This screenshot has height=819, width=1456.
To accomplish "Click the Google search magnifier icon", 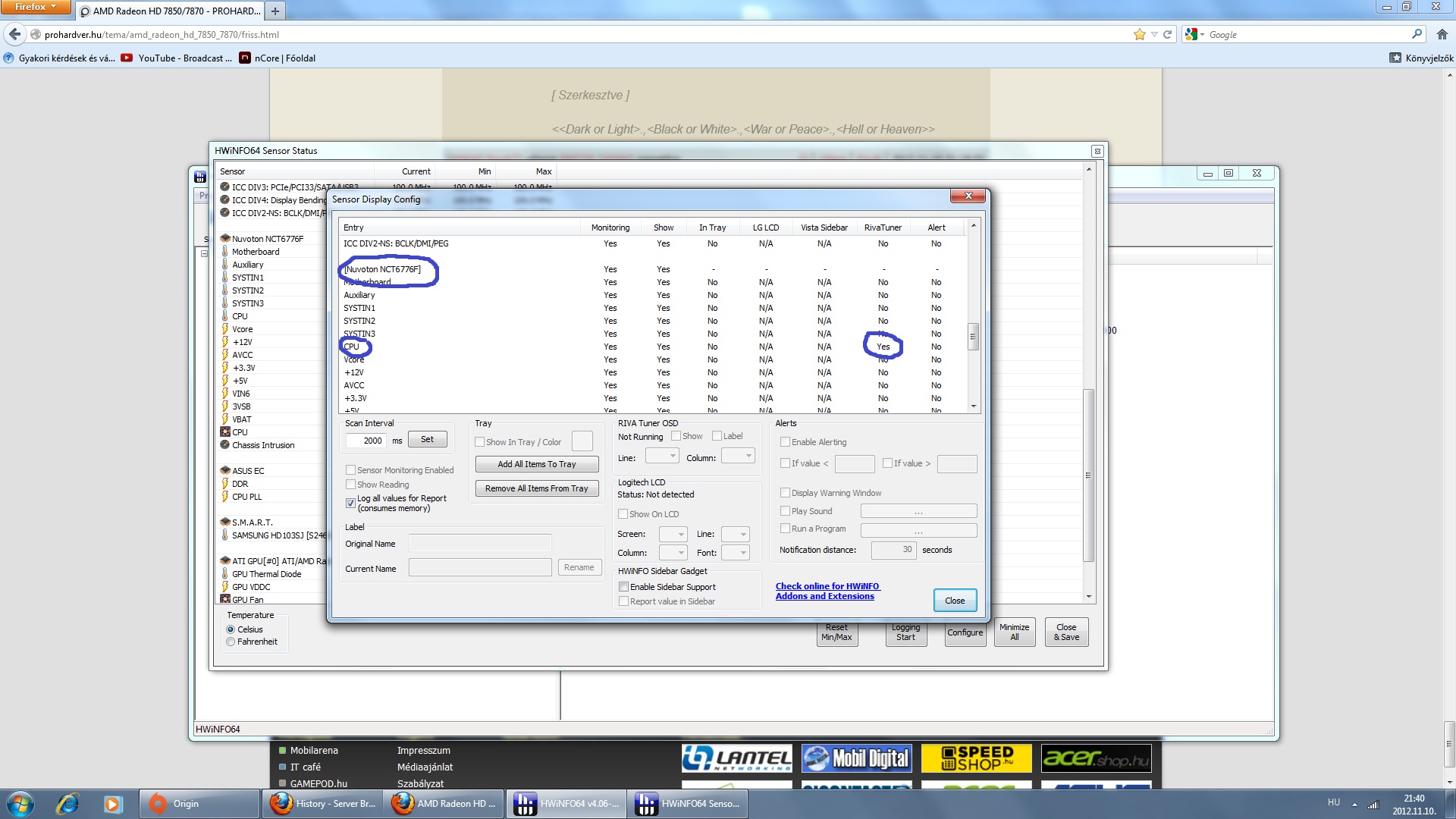I will (x=1417, y=34).
